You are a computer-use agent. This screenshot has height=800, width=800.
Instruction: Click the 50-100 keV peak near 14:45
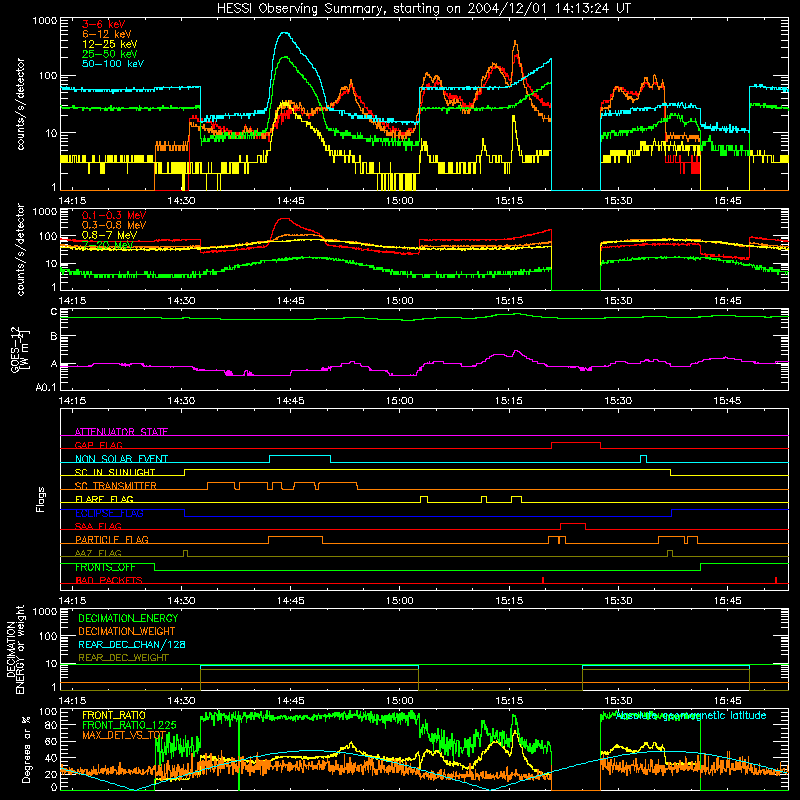click(x=284, y=33)
